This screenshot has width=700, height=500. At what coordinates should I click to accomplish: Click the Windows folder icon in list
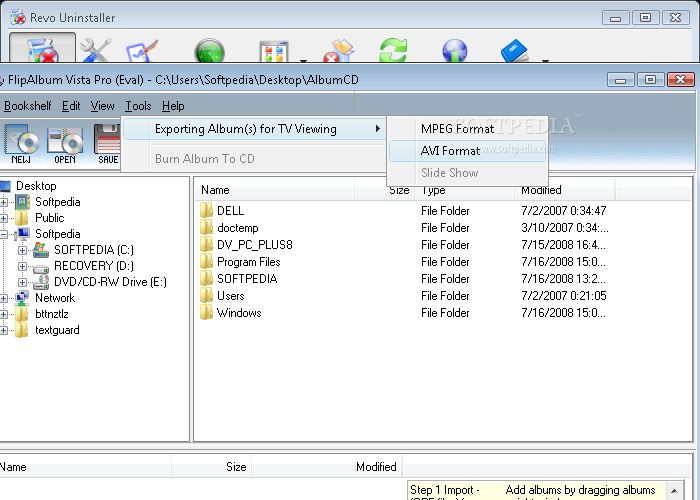pyautogui.click(x=206, y=312)
